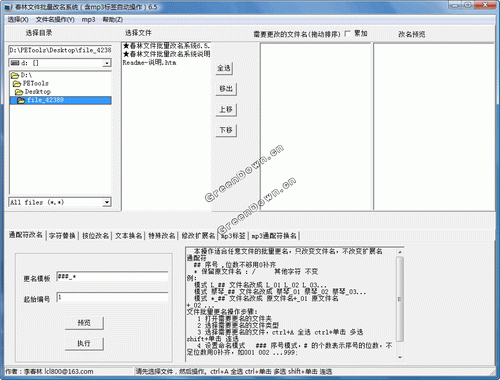
Task: Open the mp3 menu
Action: (x=88, y=20)
